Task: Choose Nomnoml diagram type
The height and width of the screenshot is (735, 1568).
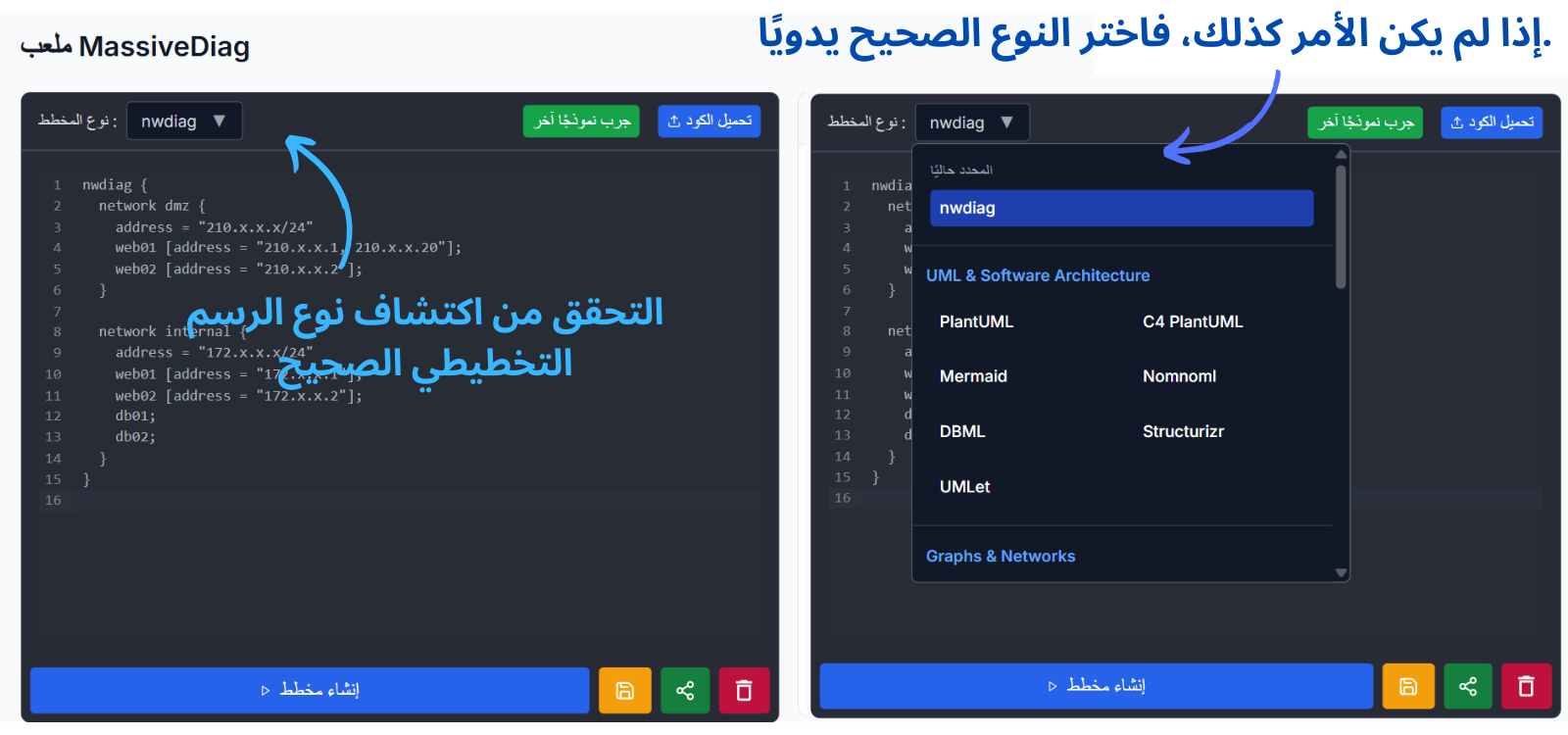Action: pos(1179,376)
